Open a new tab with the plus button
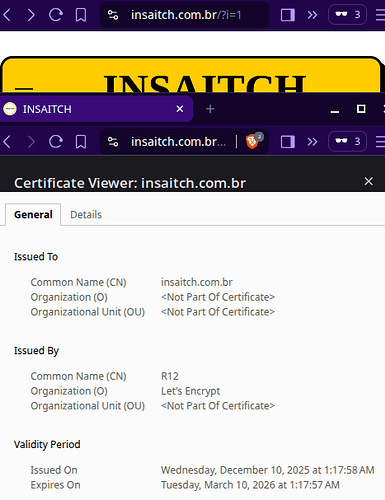The image size is (385, 500). point(210,109)
